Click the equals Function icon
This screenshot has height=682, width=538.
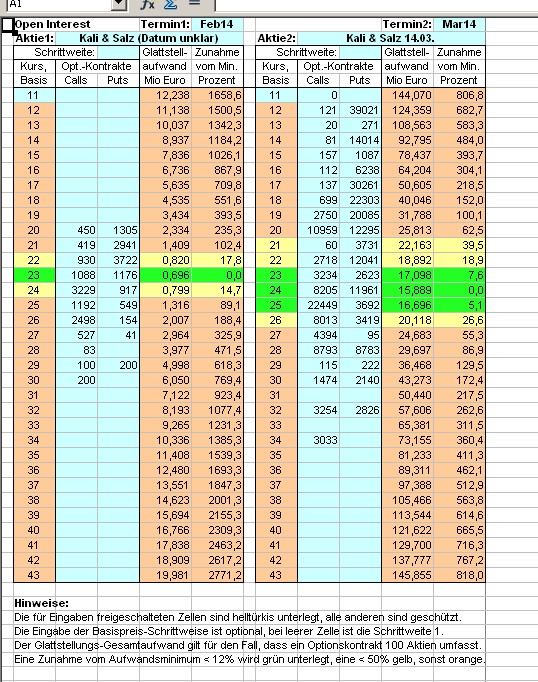click(x=194, y=3)
